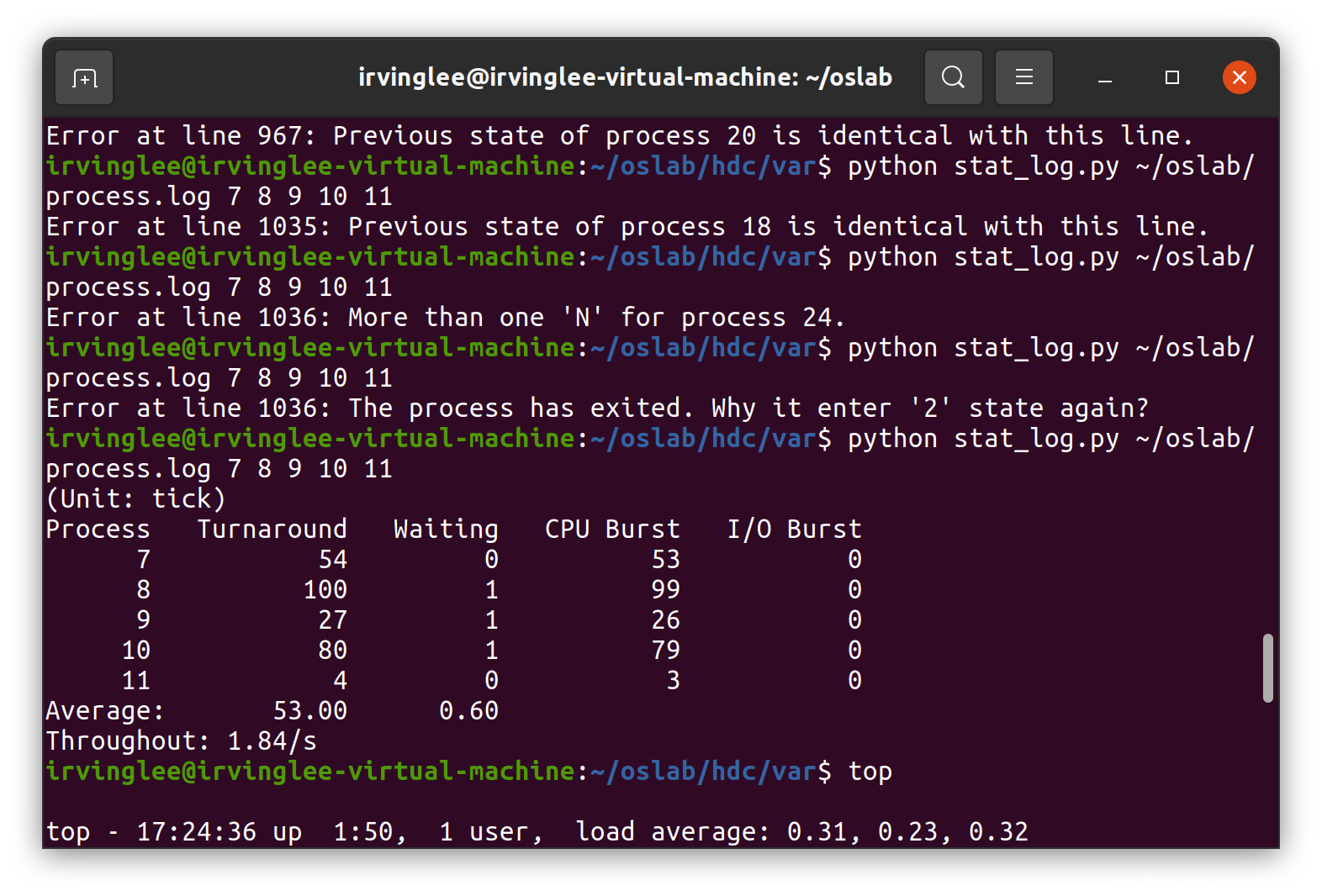Click the terminal scrollbar thumb
The image size is (1322, 896).
click(1267, 668)
